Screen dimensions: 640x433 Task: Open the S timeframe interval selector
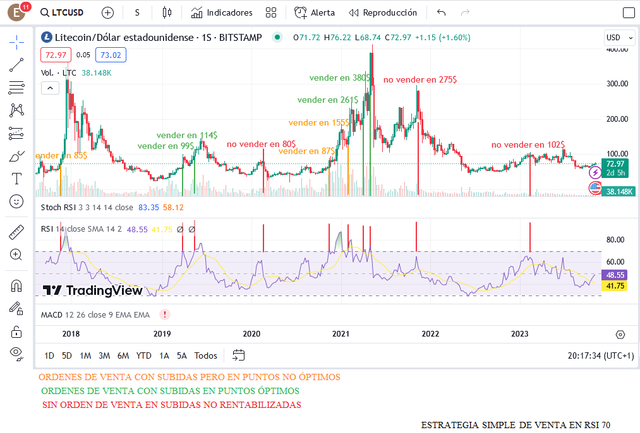[137, 13]
